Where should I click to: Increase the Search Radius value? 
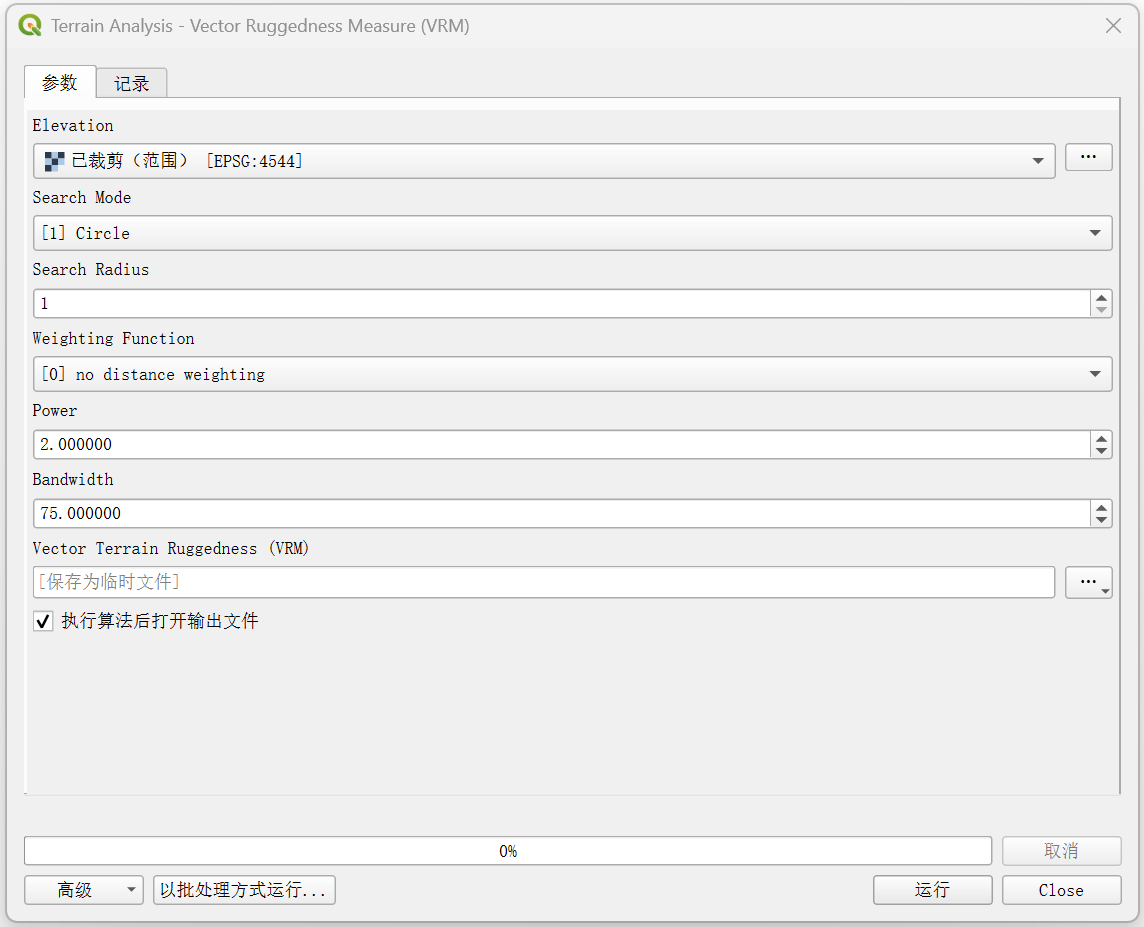1101,297
